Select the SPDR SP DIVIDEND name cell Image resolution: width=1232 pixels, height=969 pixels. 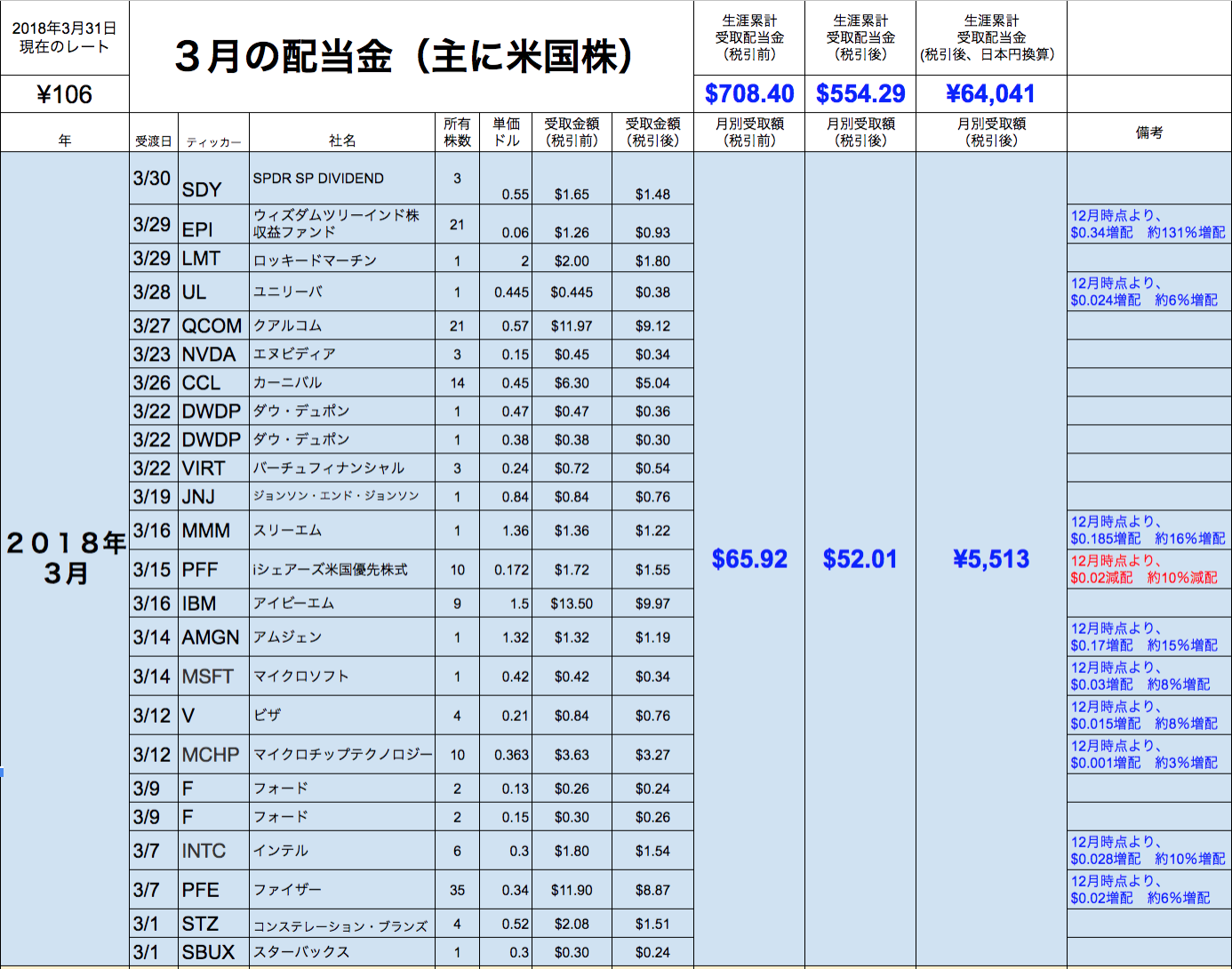[342, 179]
